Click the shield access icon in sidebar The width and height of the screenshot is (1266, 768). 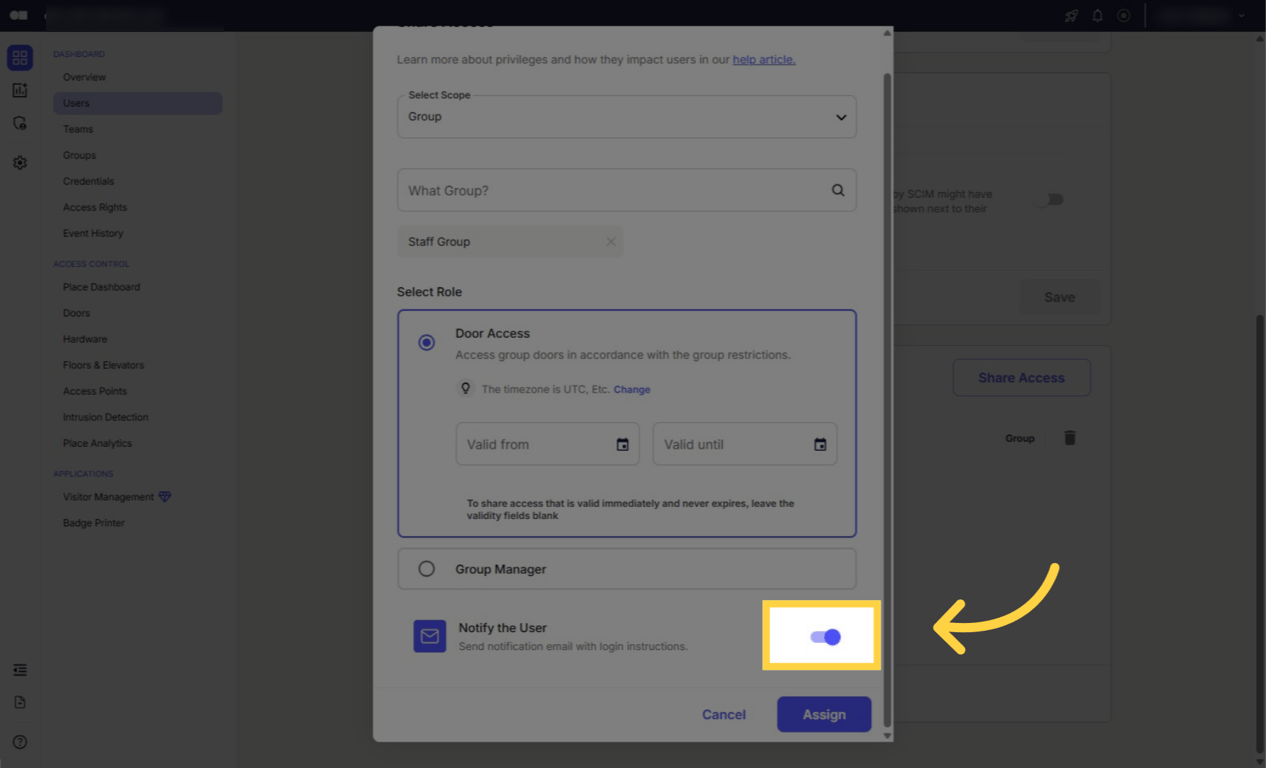coord(20,122)
